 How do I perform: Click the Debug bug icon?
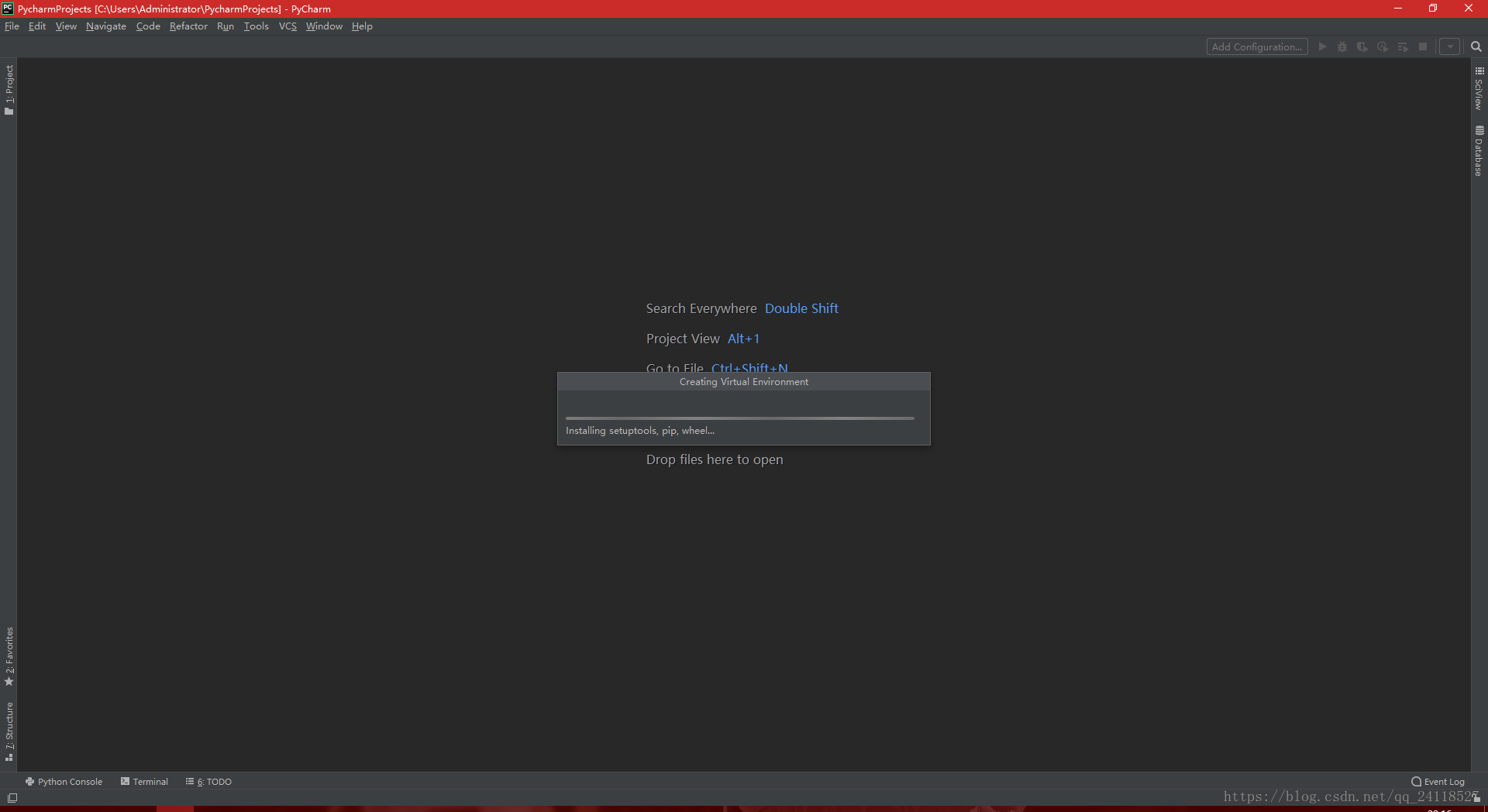point(1342,46)
